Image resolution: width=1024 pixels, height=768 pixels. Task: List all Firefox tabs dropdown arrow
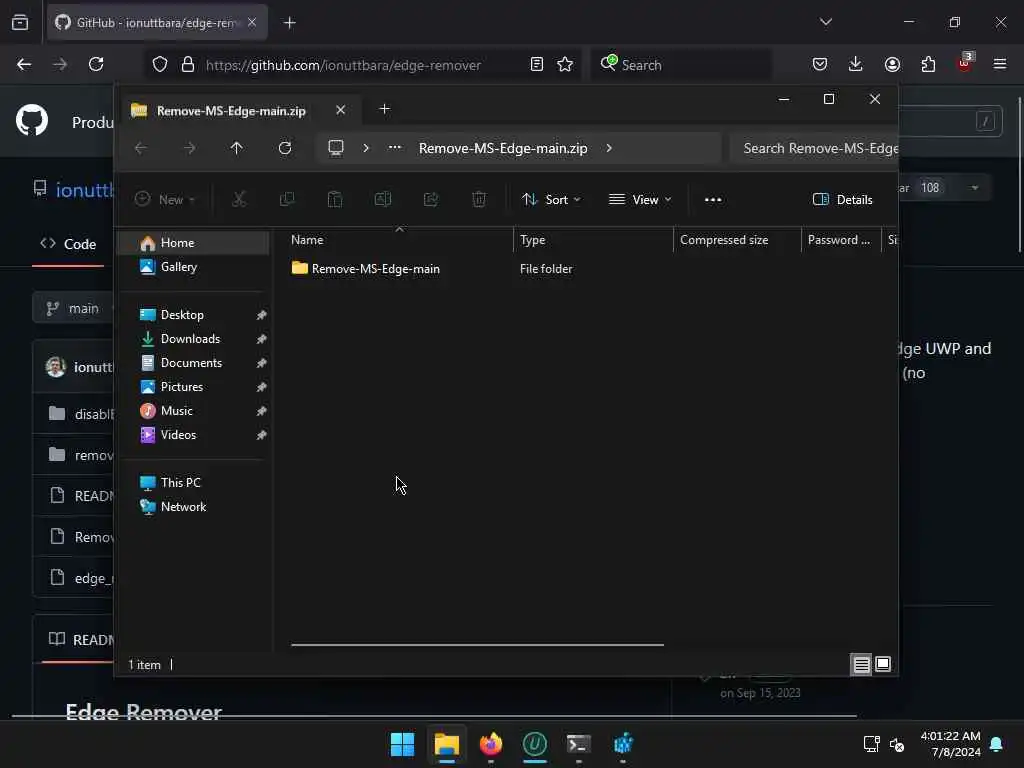coord(825,22)
